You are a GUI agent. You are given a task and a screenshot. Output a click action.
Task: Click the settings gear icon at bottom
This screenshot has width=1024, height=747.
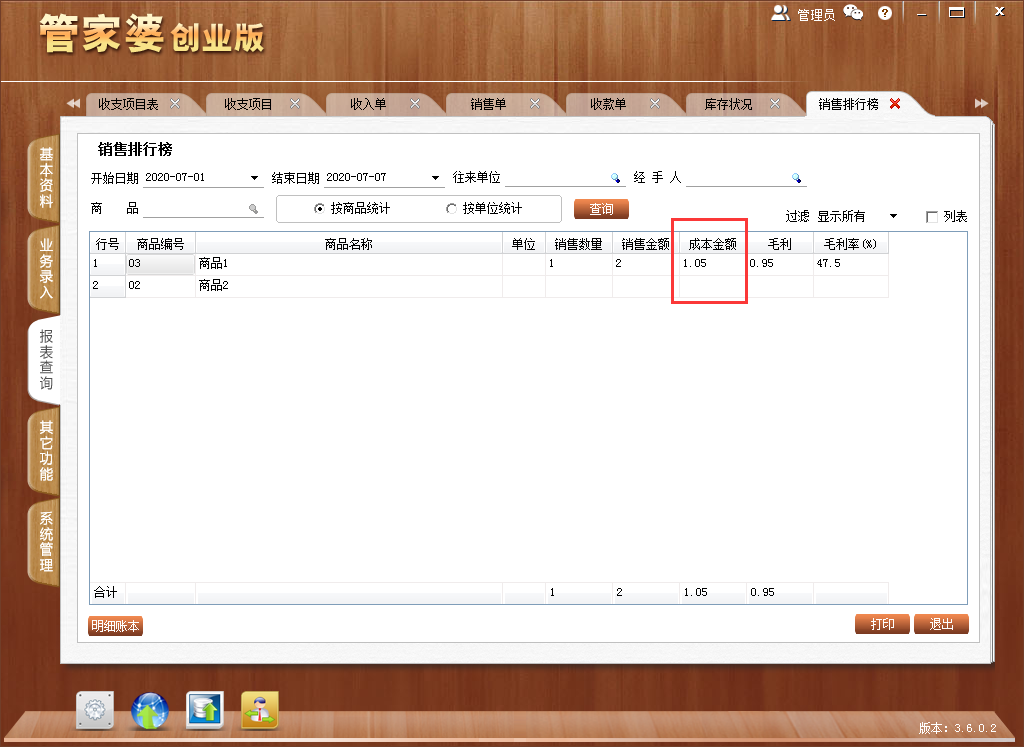[95, 710]
